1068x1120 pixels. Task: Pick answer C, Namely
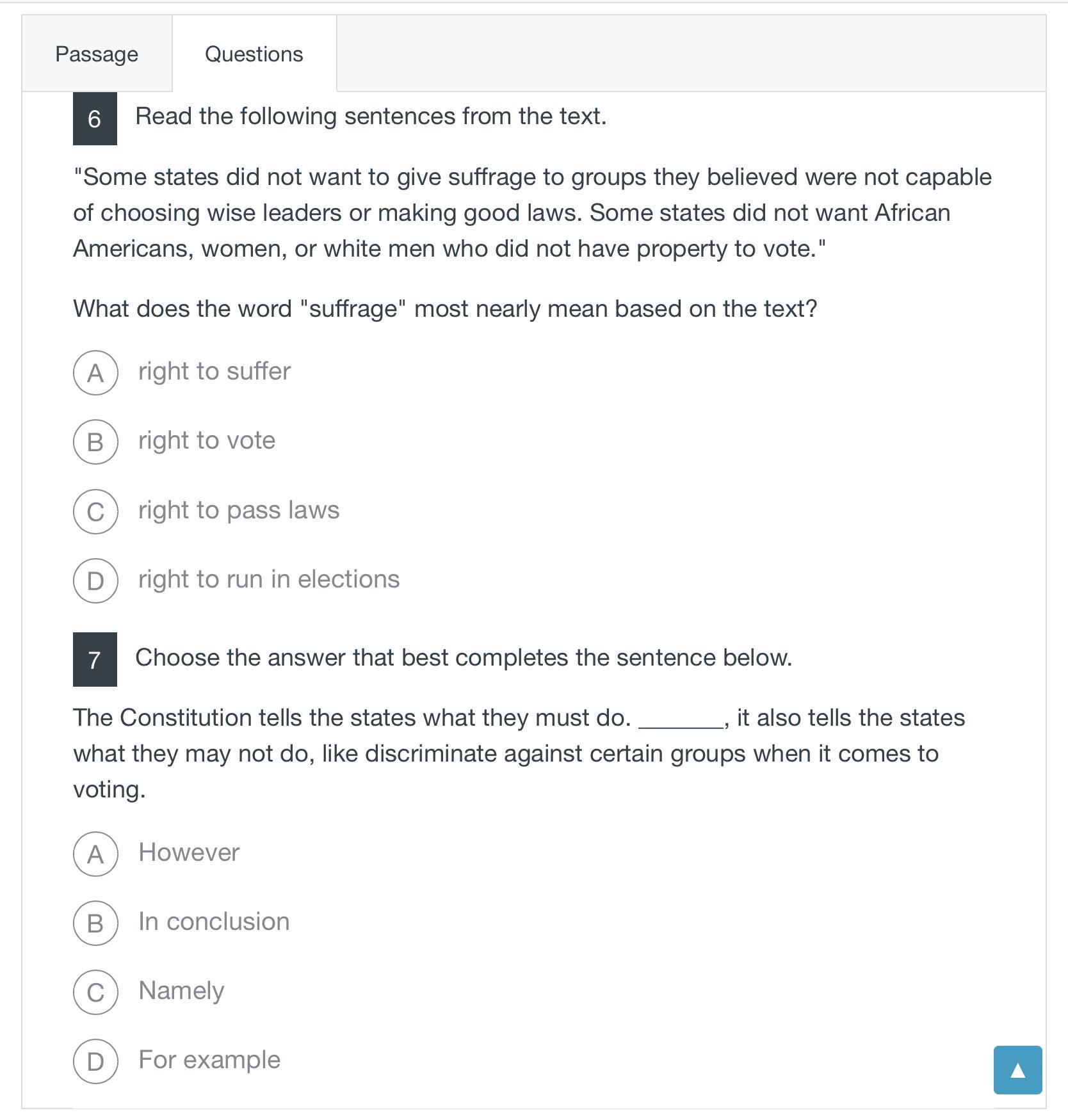[95, 992]
